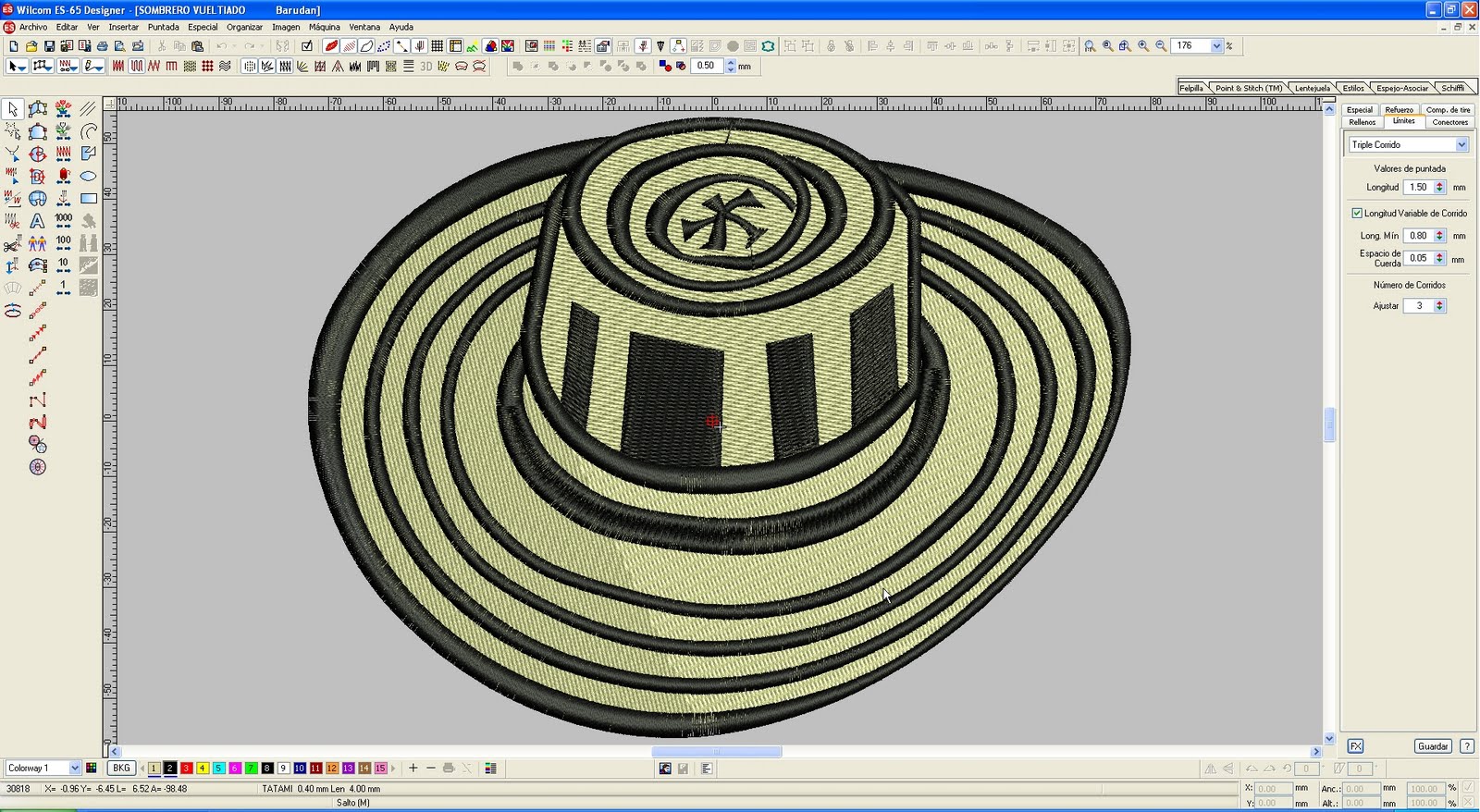The width and height of the screenshot is (1480, 812).
Task: Click the Print icon in the toolbar
Action: [103, 46]
